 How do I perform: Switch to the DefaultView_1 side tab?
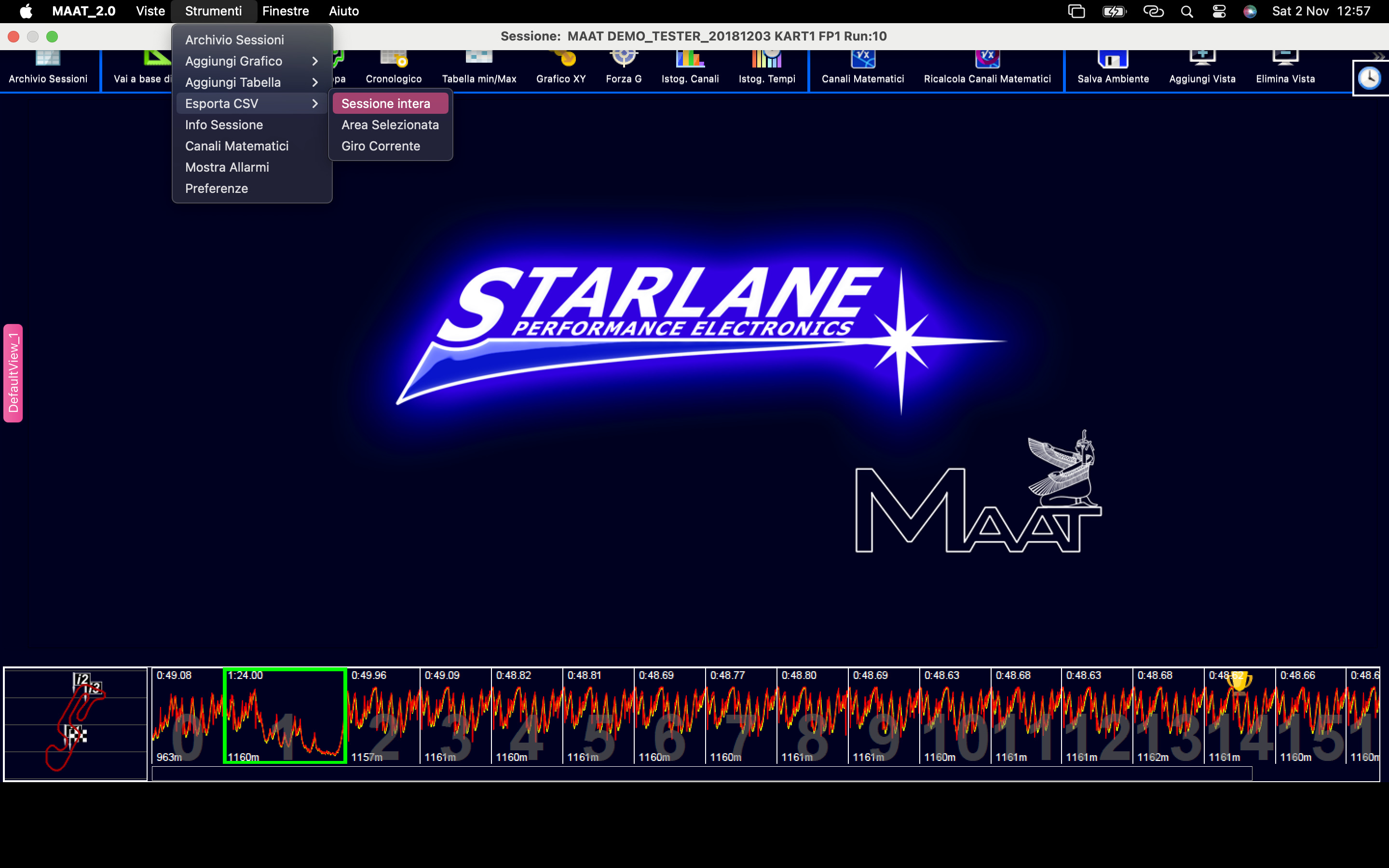pyautogui.click(x=13, y=373)
